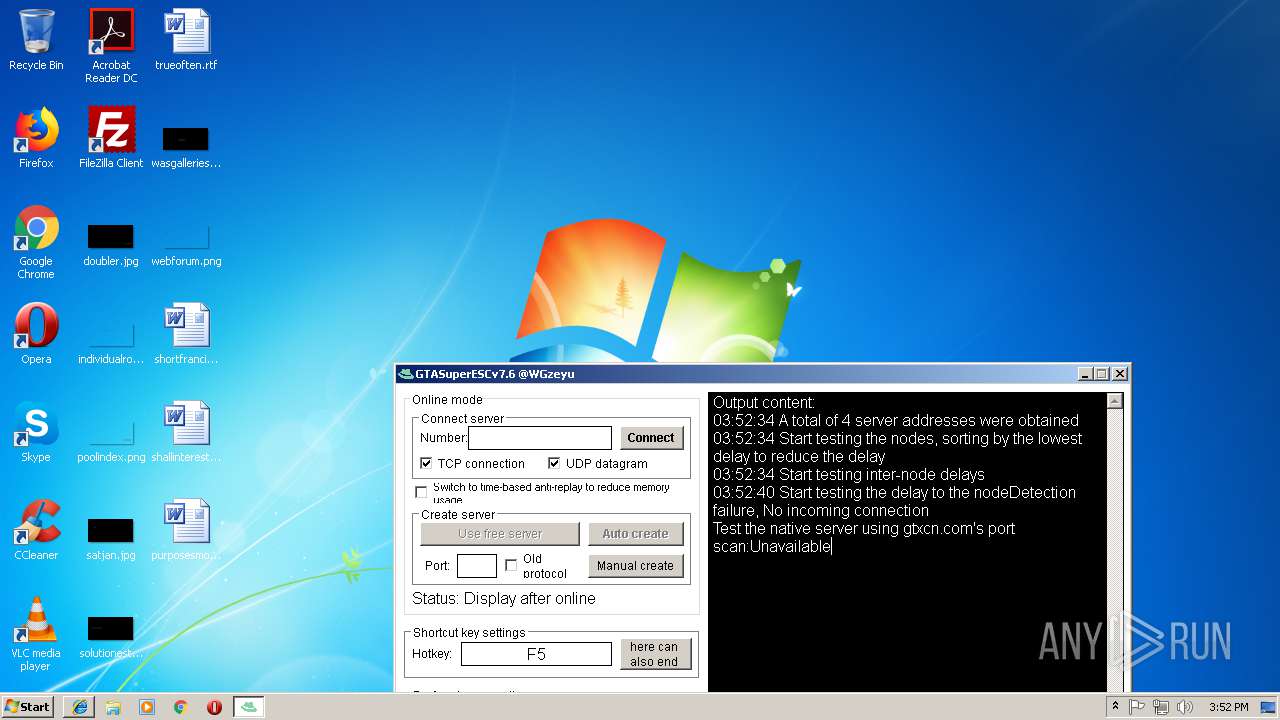Click the network tray icon
The height and width of the screenshot is (720, 1280).
pyautogui.click(x=1161, y=707)
